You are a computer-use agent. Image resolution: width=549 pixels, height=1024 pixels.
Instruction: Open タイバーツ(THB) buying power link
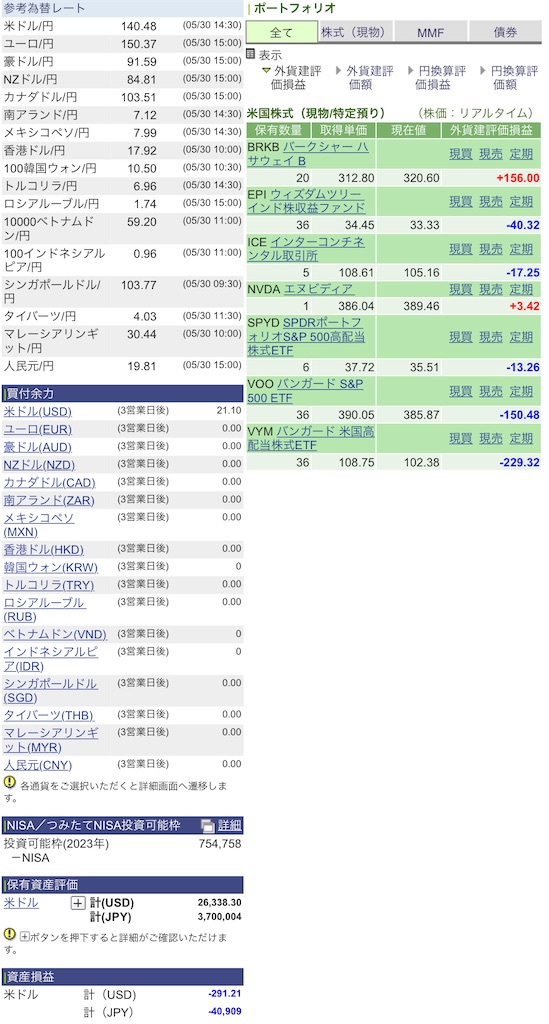(49, 714)
